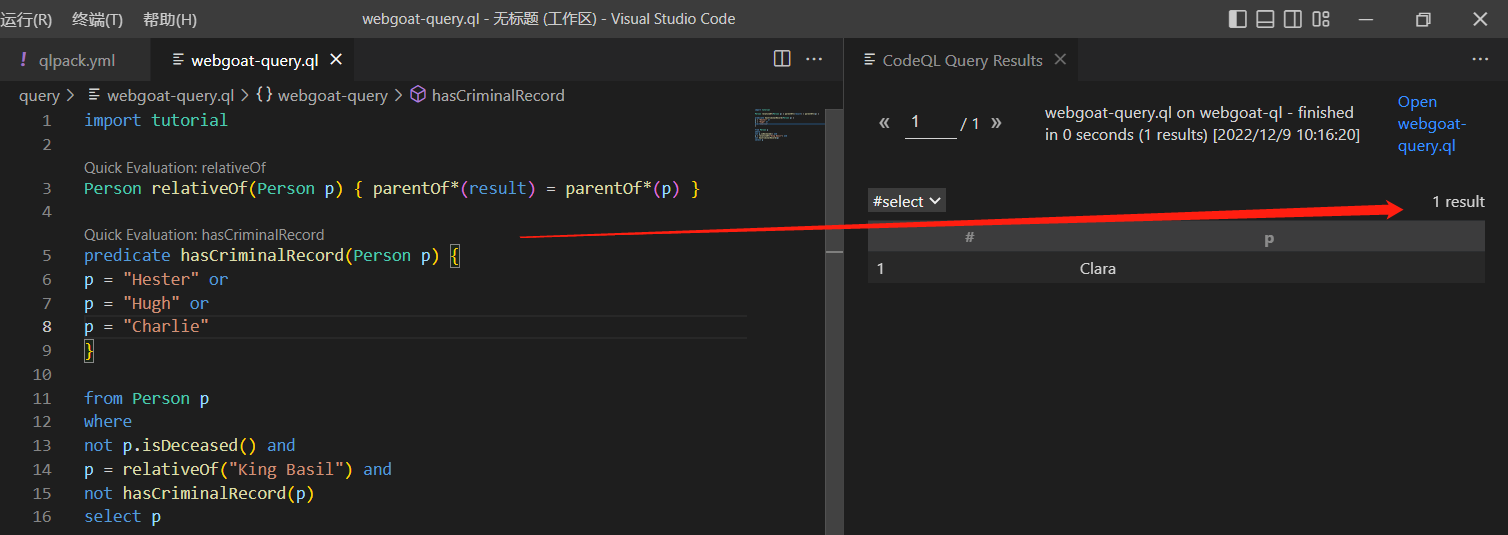The height and width of the screenshot is (535, 1508).
Task: Open the Customize Layout icon
Action: 1321,19
